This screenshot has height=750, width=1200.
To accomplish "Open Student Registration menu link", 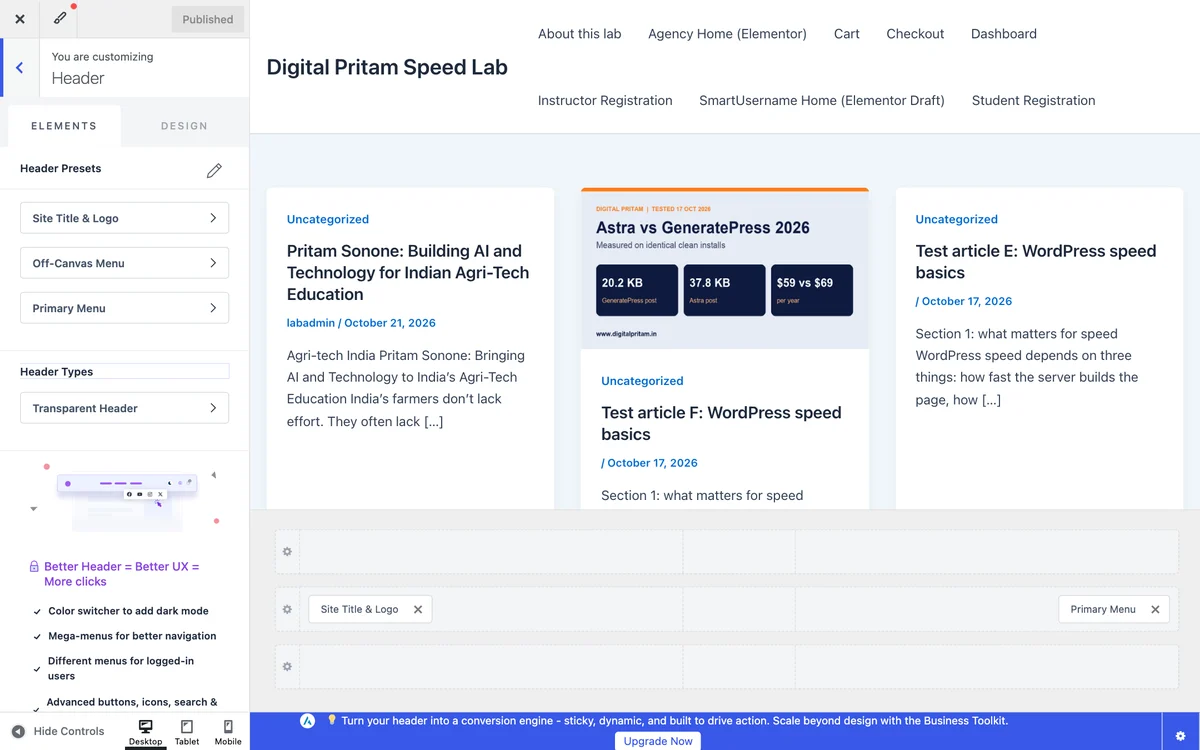I will (x=1033, y=101).
